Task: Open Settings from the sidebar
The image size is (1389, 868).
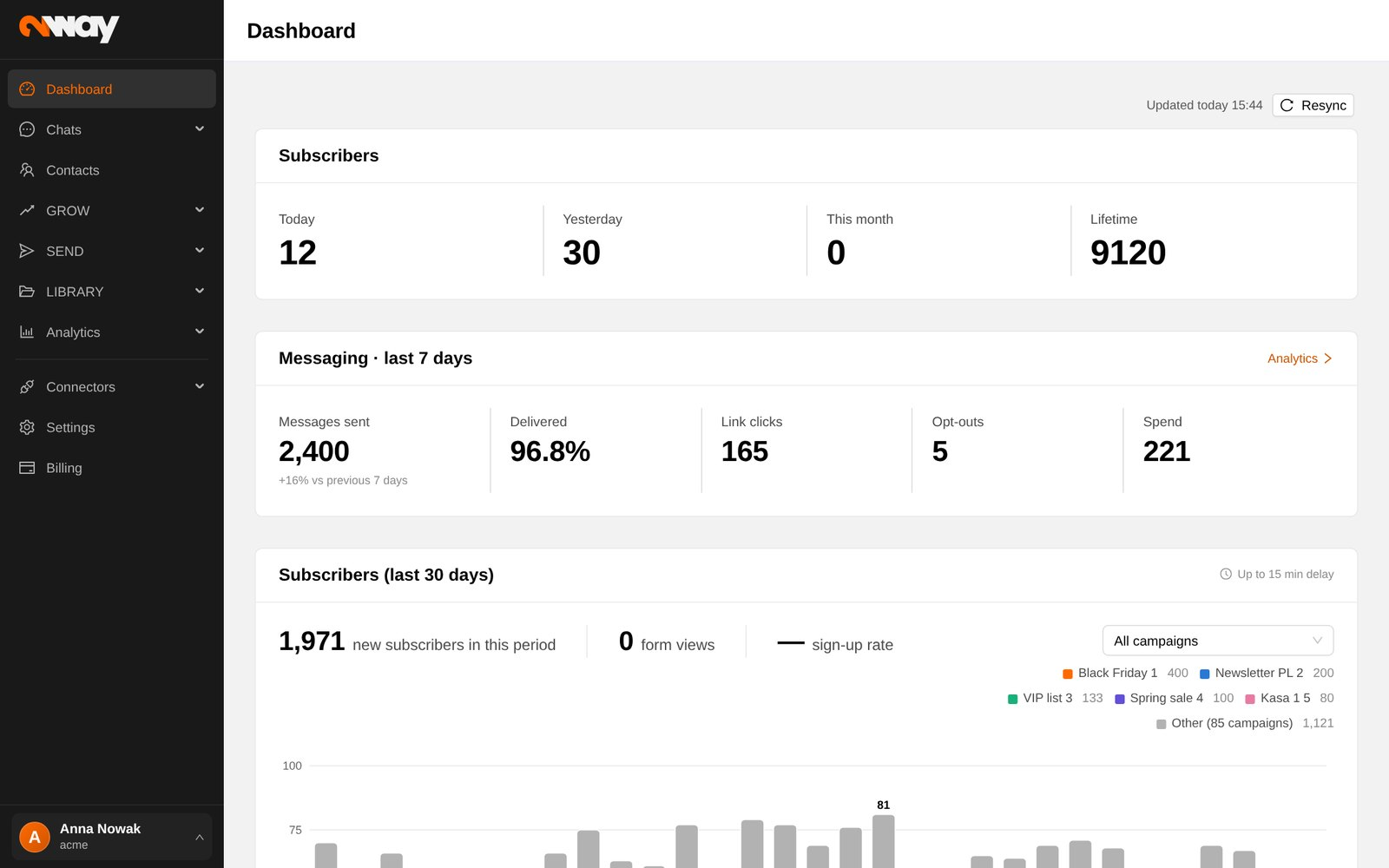Action: (x=112, y=427)
